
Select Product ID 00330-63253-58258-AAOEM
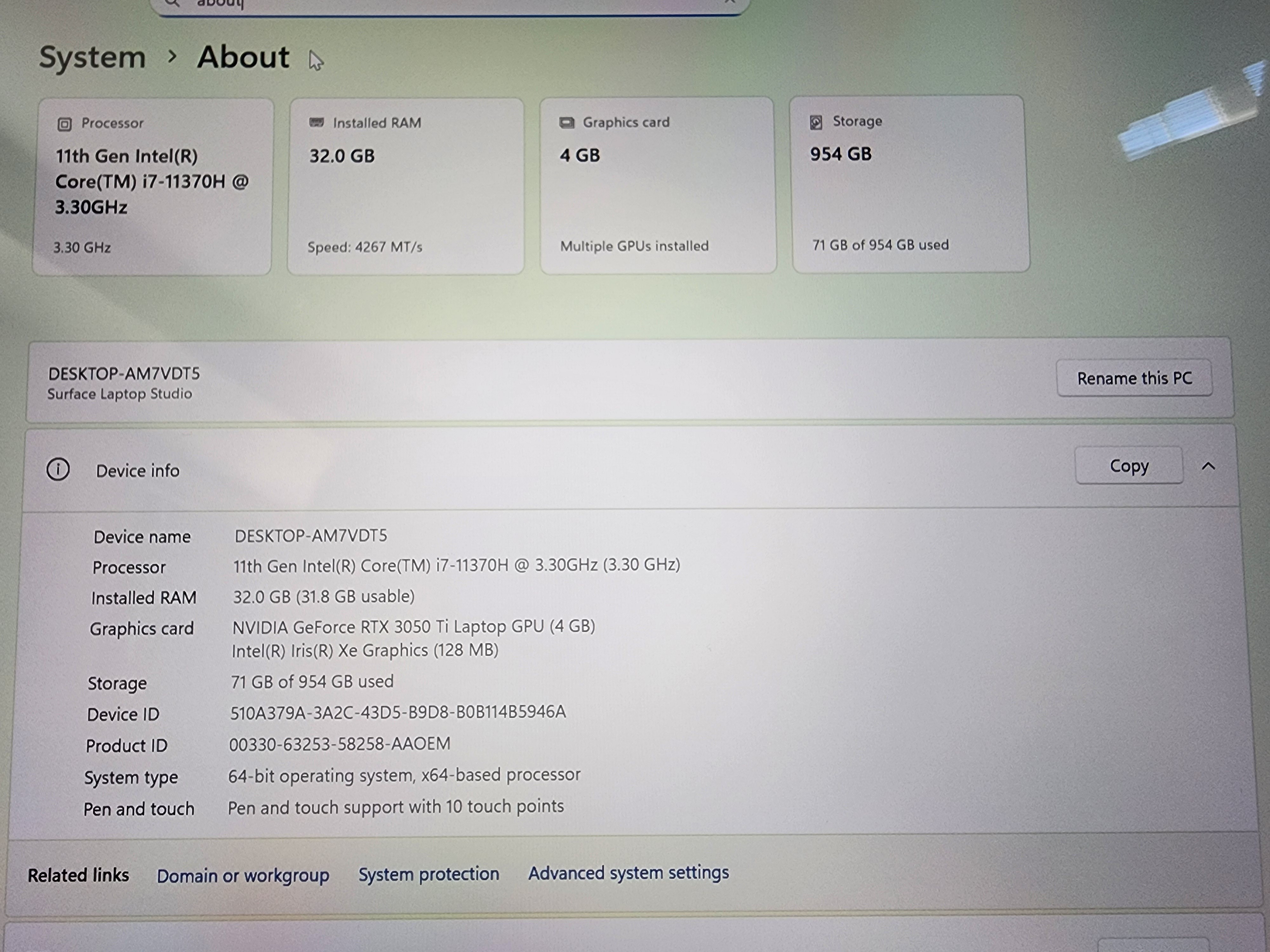coord(339,744)
